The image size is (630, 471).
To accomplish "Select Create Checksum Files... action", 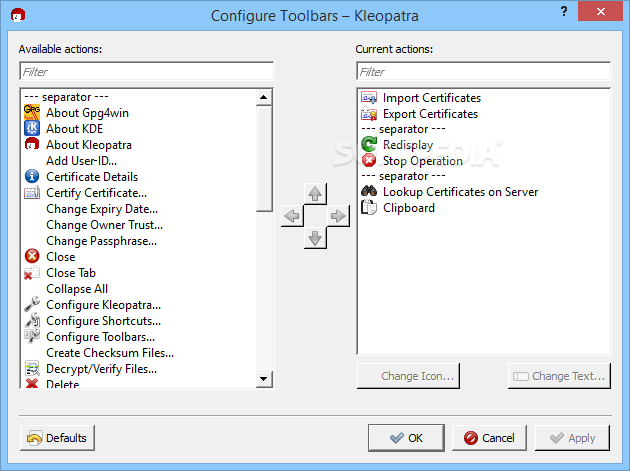I will click(110, 353).
